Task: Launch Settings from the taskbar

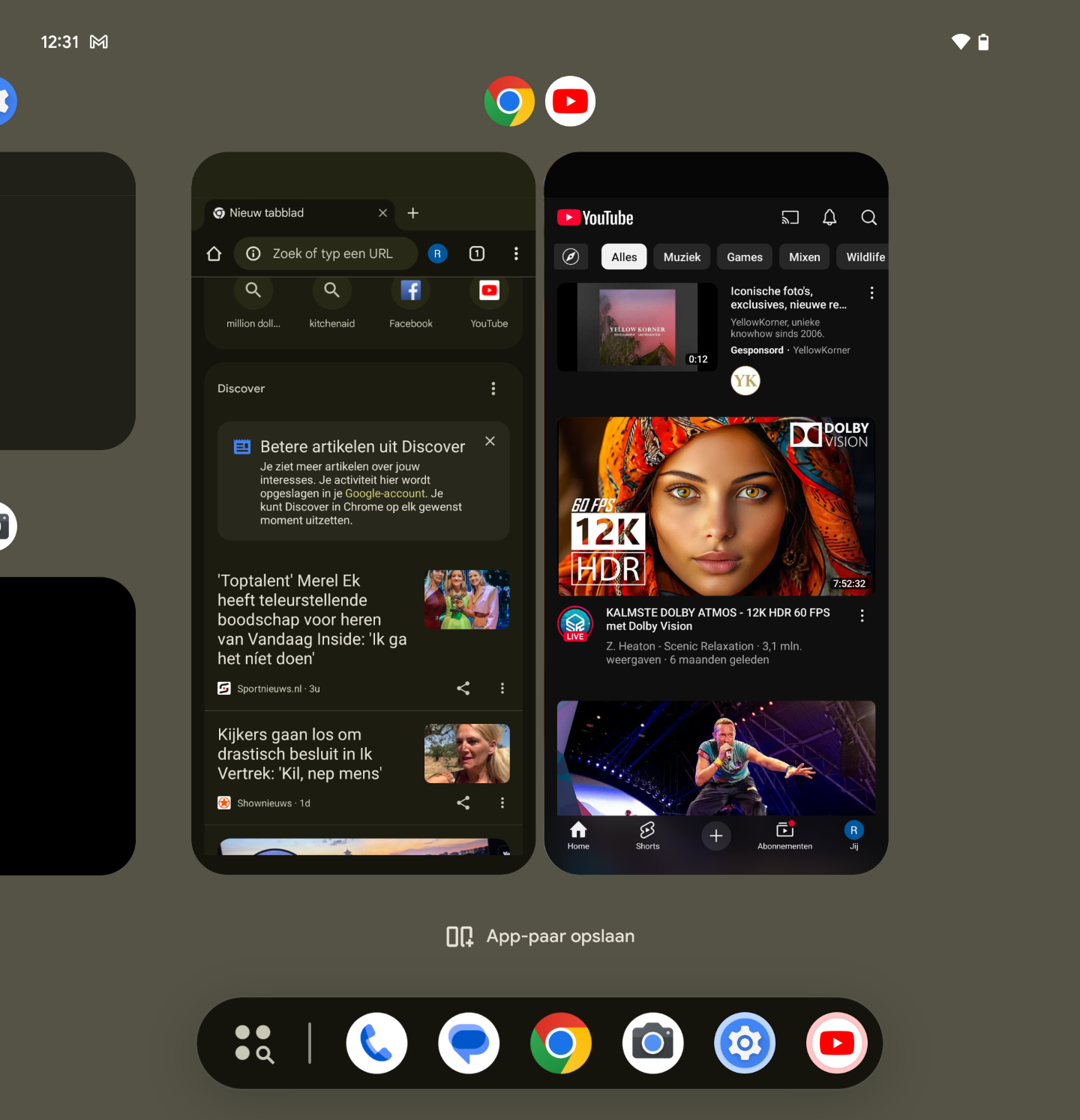Action: [x=745, y=1043]
